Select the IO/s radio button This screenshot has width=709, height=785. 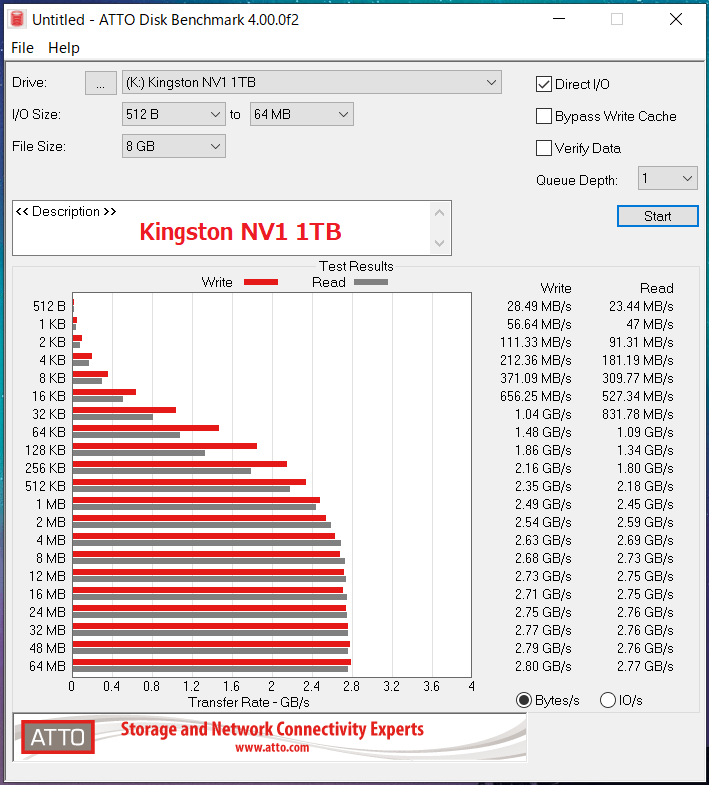point(608,700)
